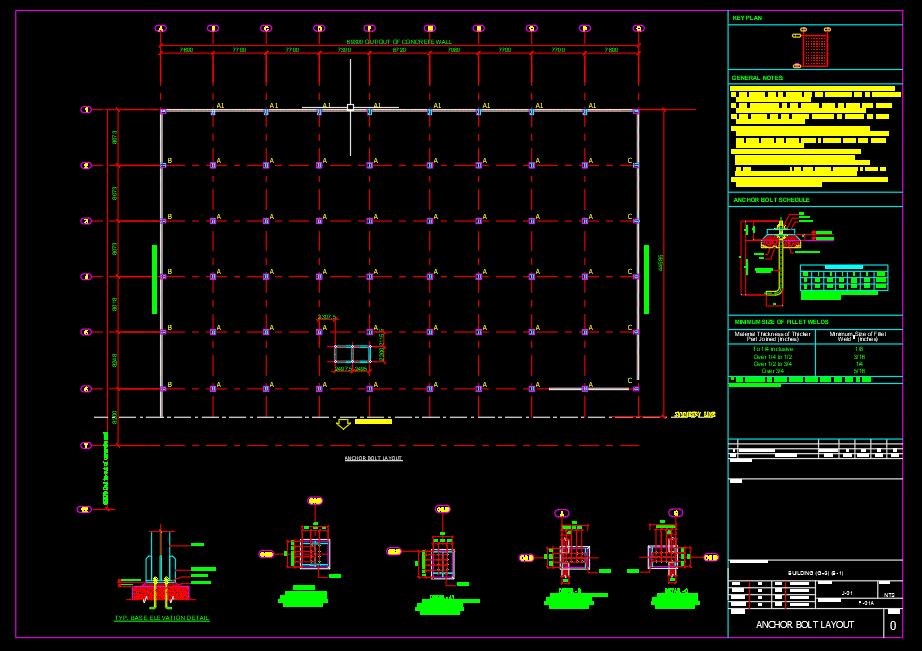Click grid bubble 1 on the left side
Screen dimensions: 922x651
coord(86,109)
